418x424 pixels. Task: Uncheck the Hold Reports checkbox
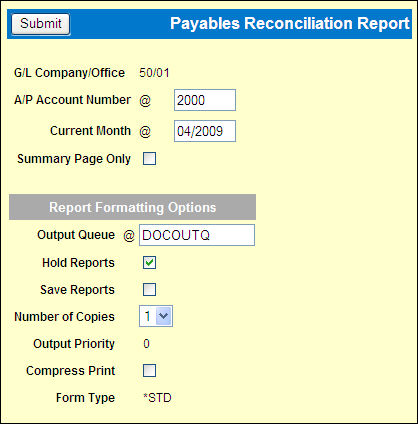point(149,263)
